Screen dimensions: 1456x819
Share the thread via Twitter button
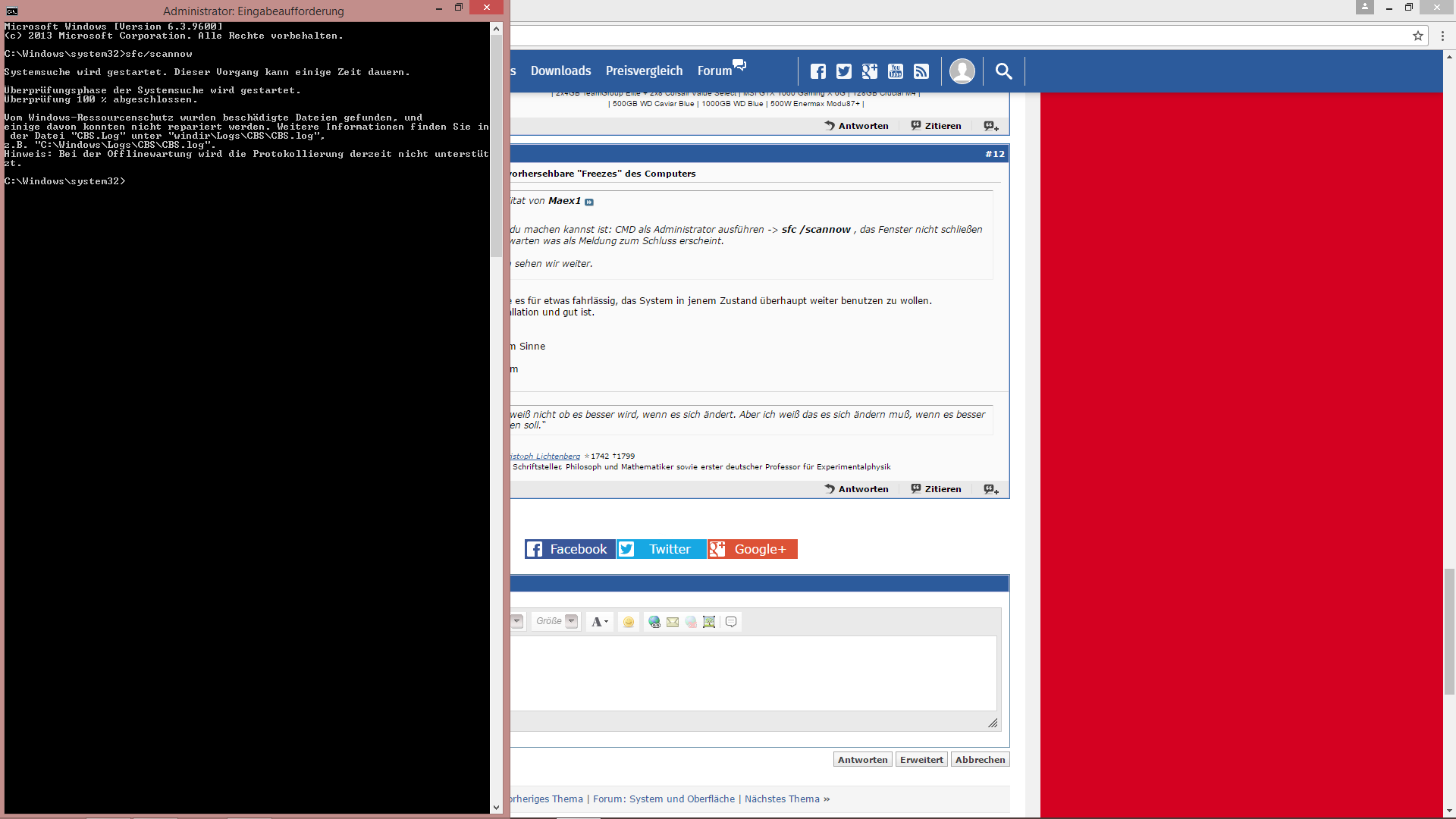pos(661,549)
